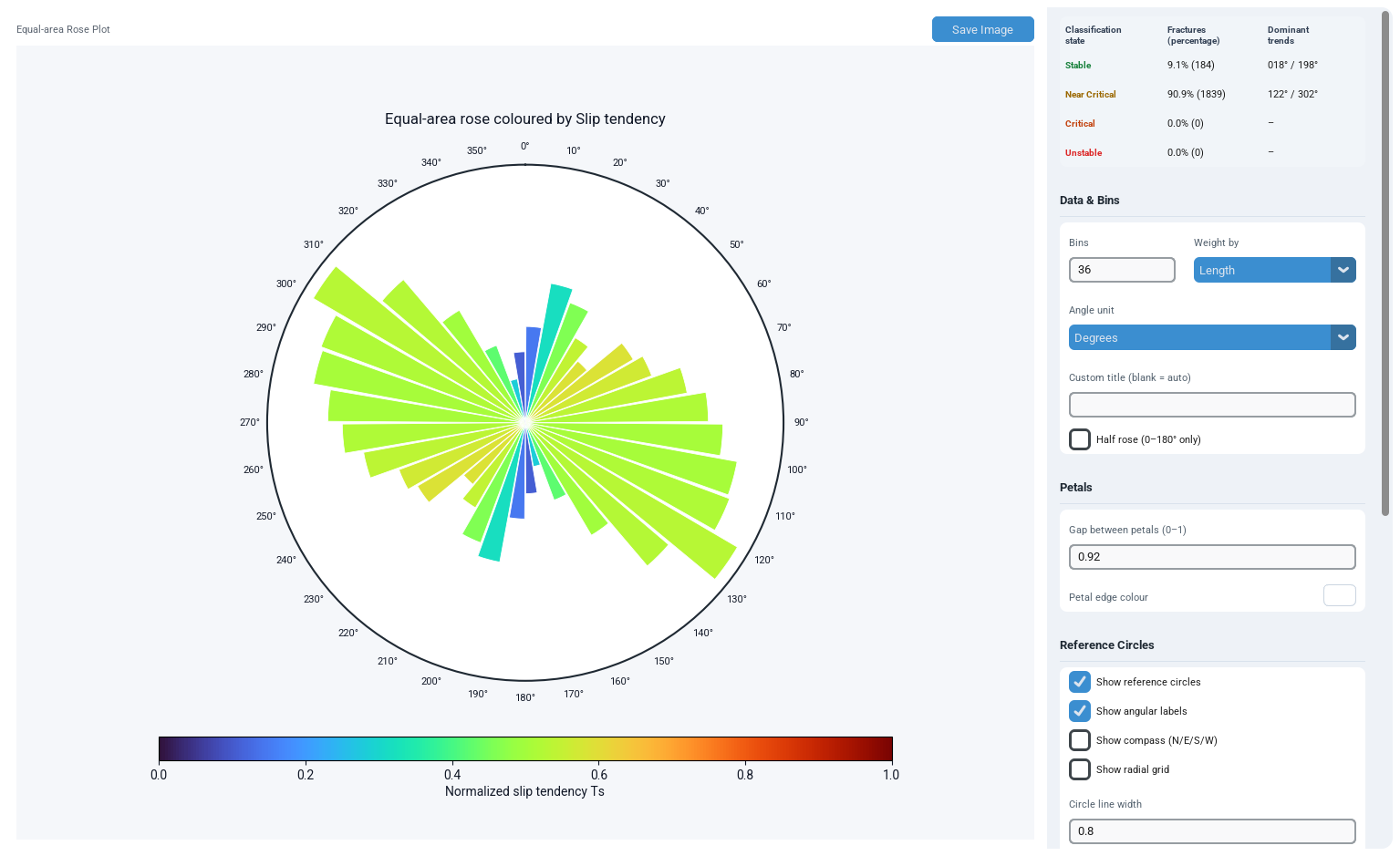Image resolution: width=1400 pixels, height=856 pixels.
Task: Click the Gap between petals field
Action: click(x=1212, y=557)
